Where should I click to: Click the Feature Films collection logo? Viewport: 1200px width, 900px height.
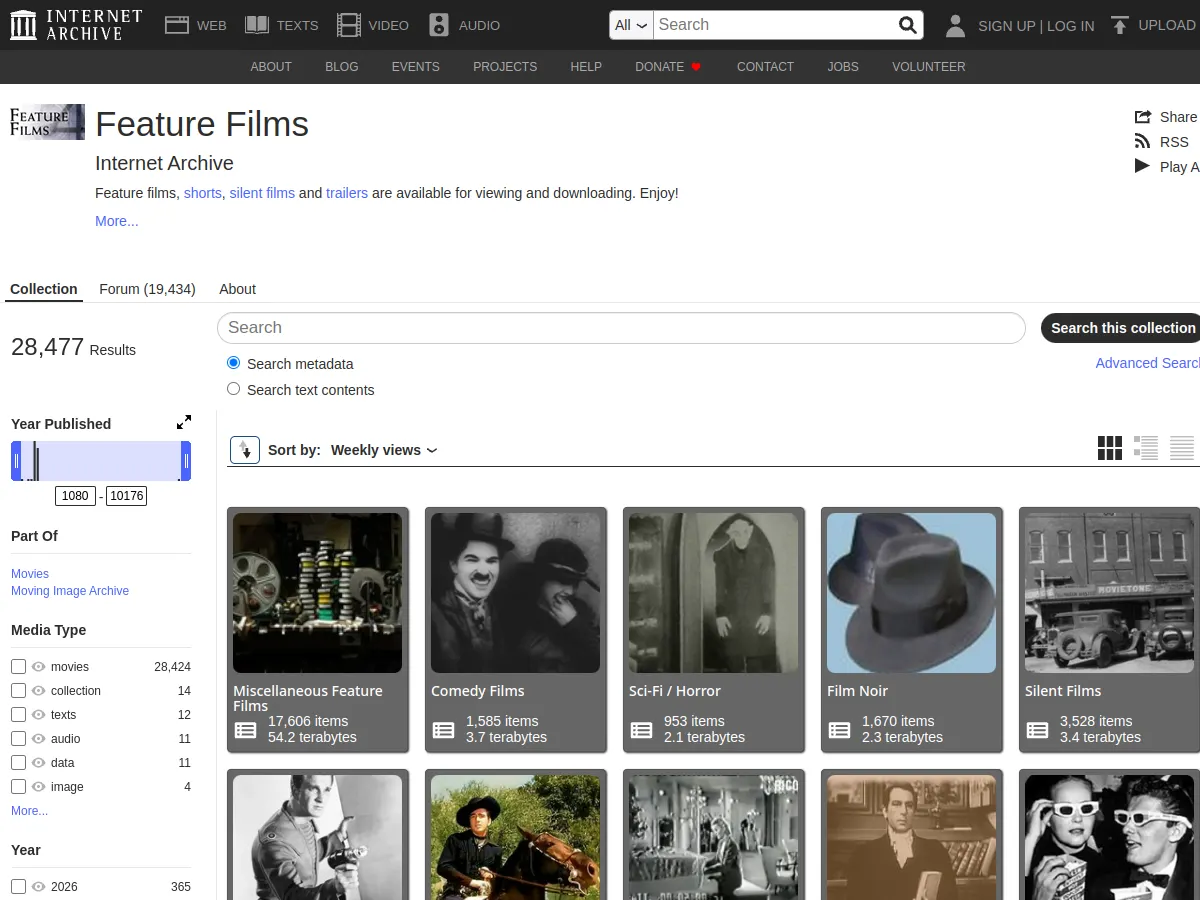[47, 122]
